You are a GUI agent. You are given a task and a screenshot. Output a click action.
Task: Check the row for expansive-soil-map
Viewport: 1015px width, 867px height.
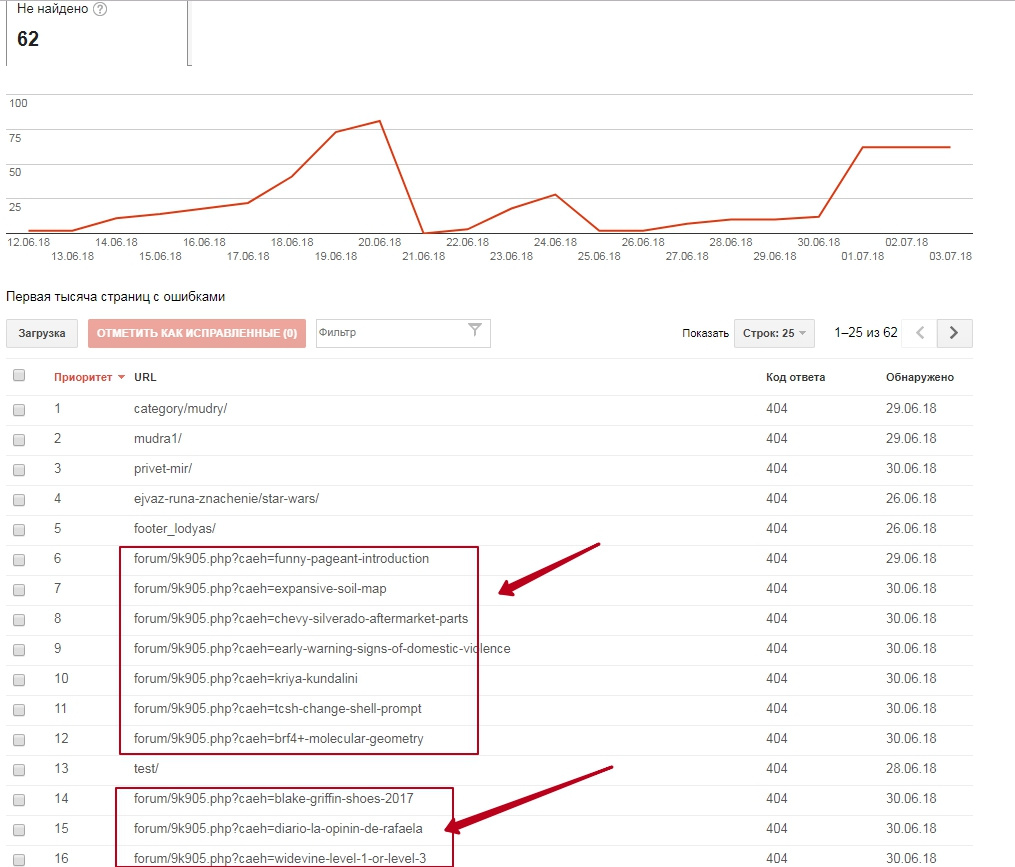[19, 589]
